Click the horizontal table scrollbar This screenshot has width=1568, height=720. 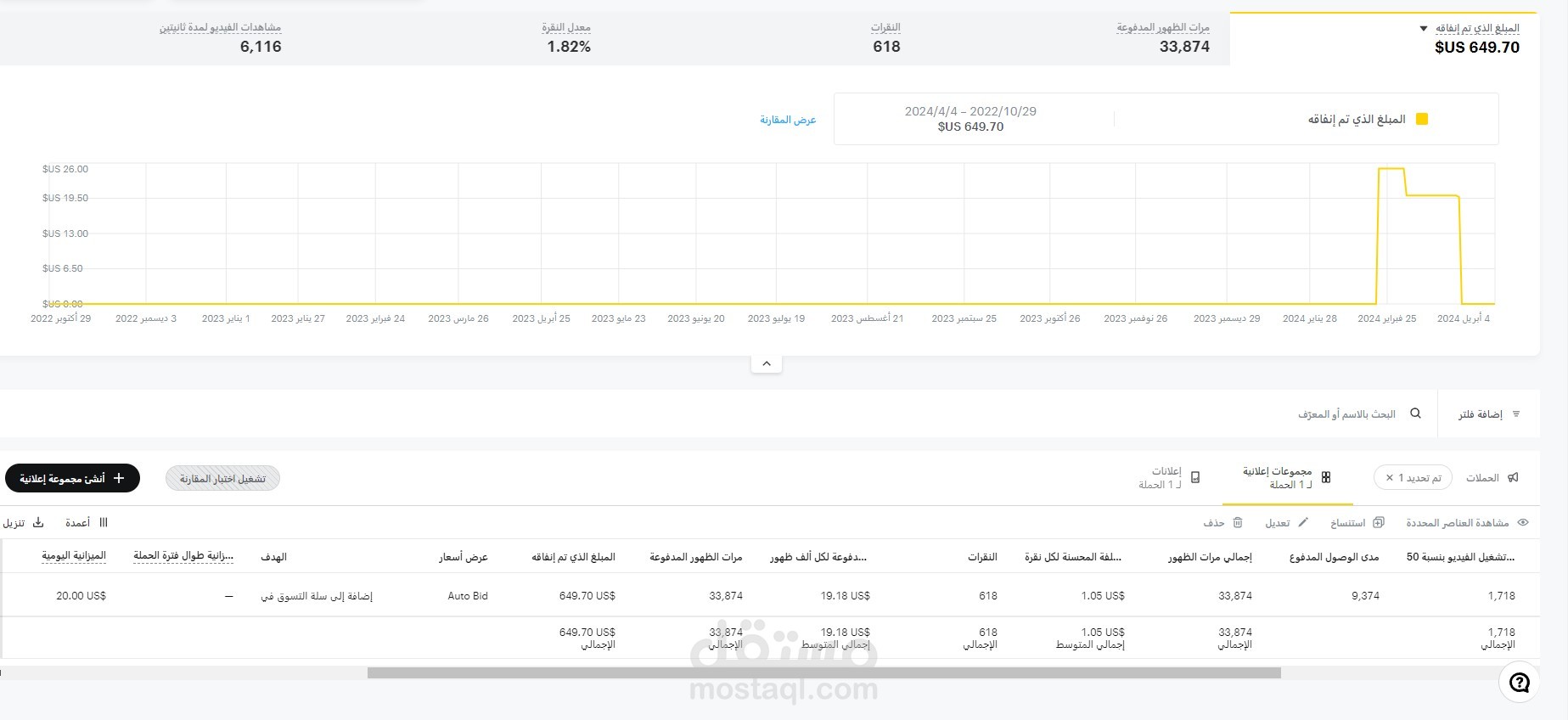click(x=823, y=673)
